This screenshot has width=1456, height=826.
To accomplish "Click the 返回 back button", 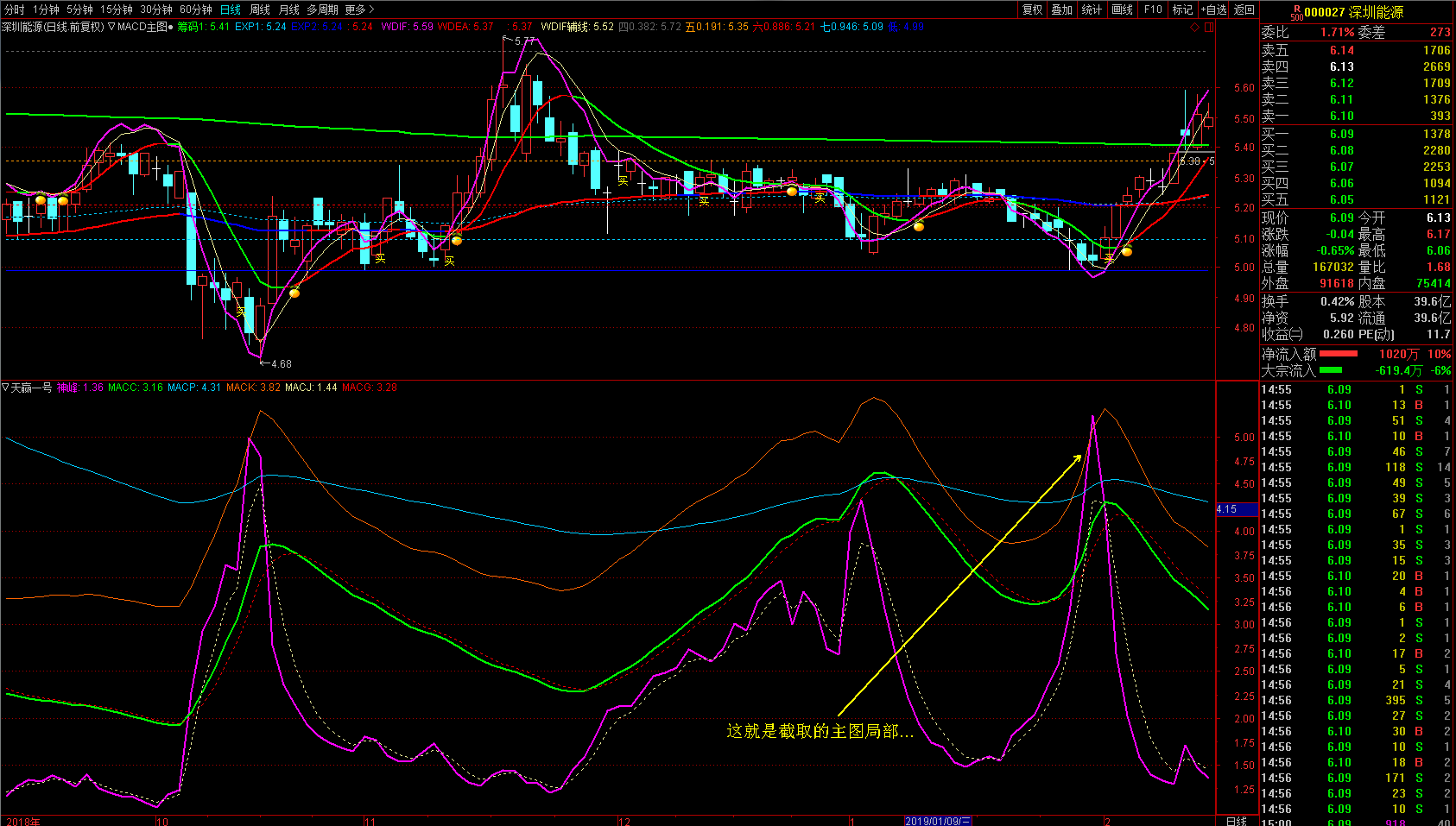I will pos(1244,9).
